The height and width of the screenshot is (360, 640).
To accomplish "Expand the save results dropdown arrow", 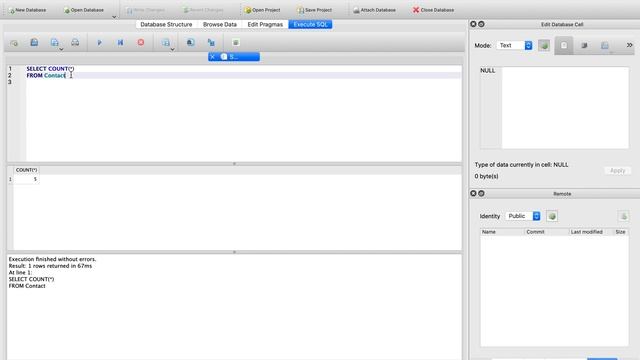I will tap(172, 49).
